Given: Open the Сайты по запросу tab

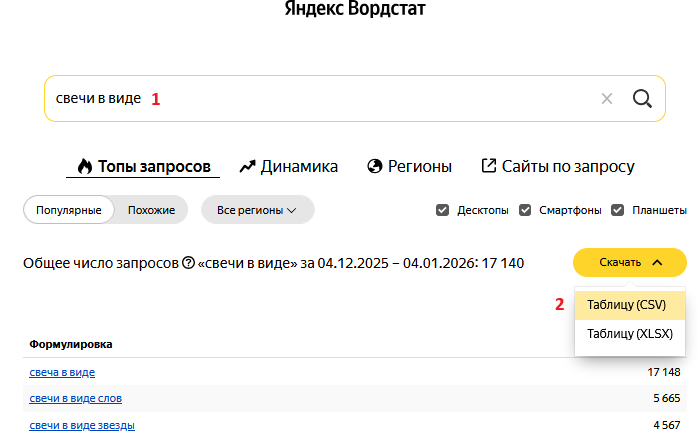Looking at the screenshot, I should coord(558,166).
